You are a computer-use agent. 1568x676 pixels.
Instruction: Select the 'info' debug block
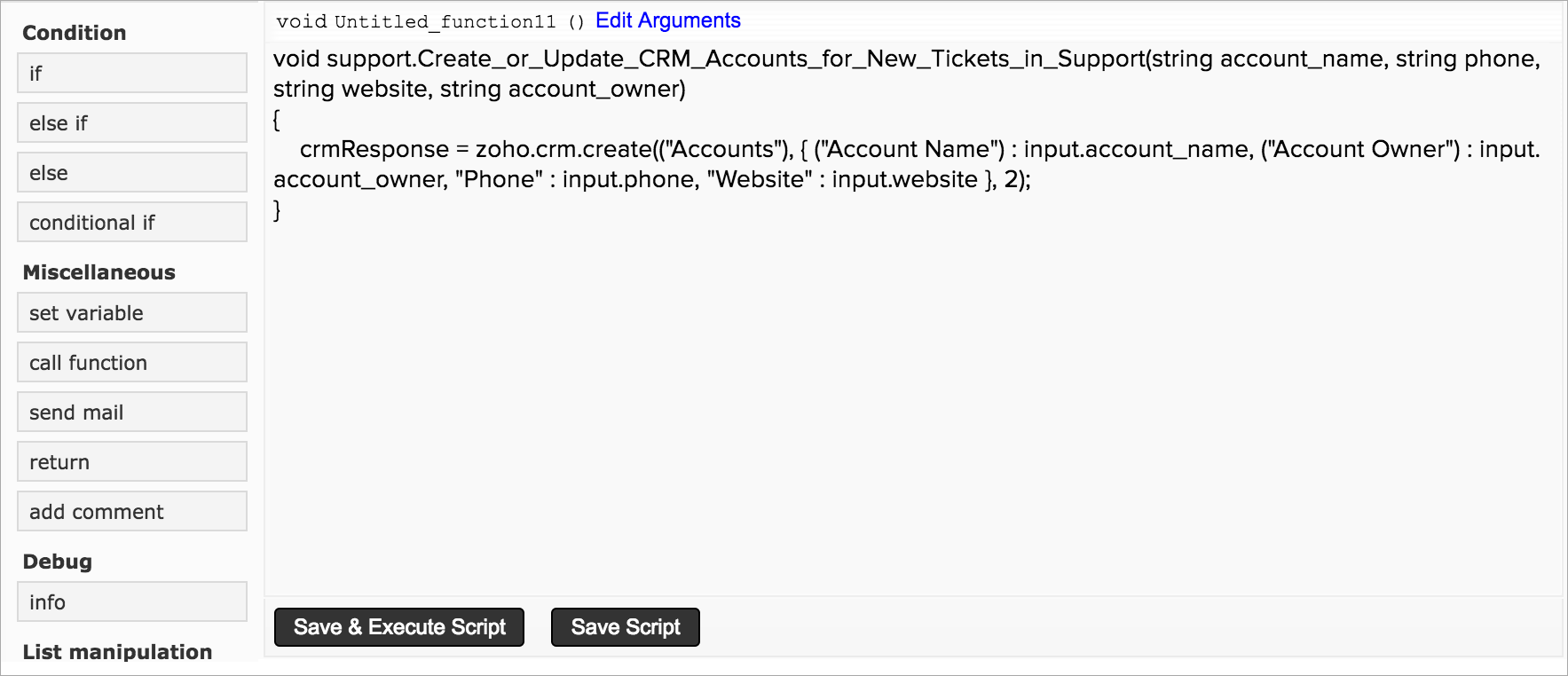(x=131, y=601)
